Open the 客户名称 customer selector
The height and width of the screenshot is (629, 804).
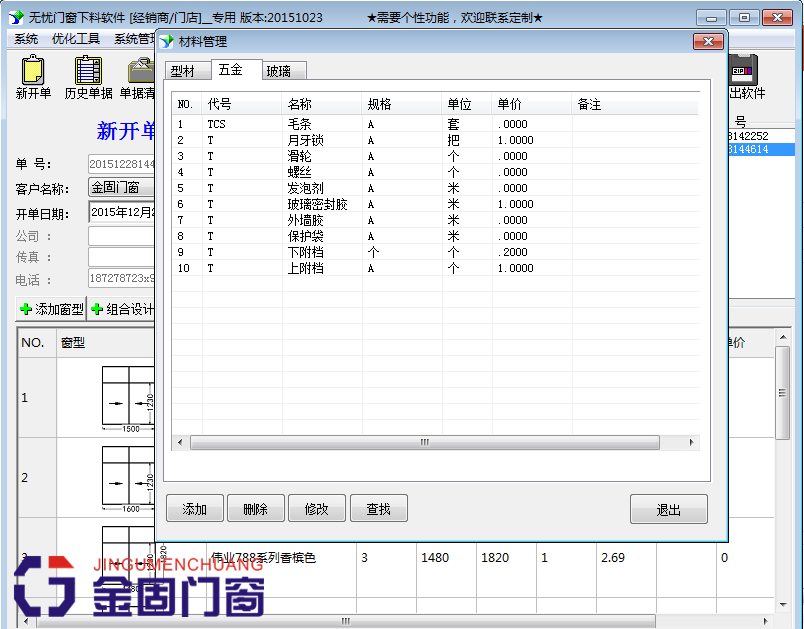(x=120, y=187)
